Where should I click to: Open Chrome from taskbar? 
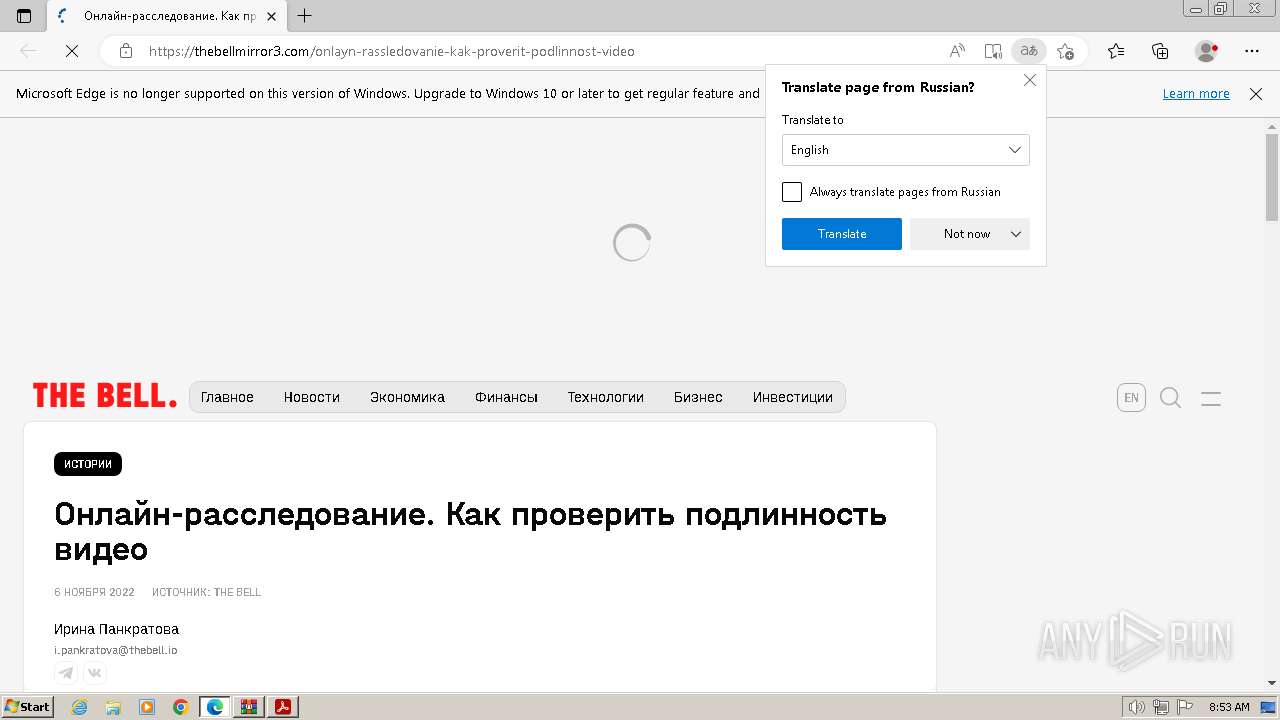pos(181,707)
